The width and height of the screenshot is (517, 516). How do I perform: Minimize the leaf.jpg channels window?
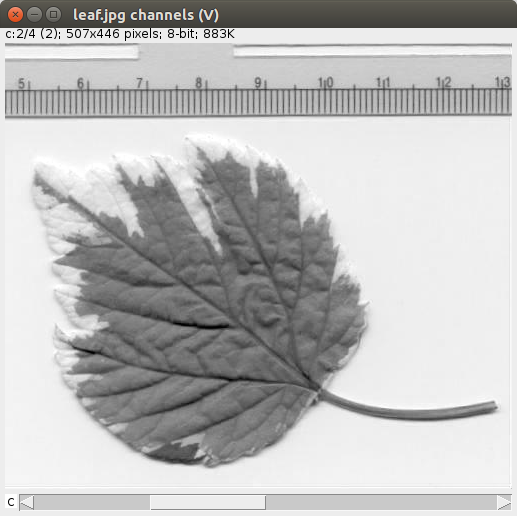tap(34, 15)
